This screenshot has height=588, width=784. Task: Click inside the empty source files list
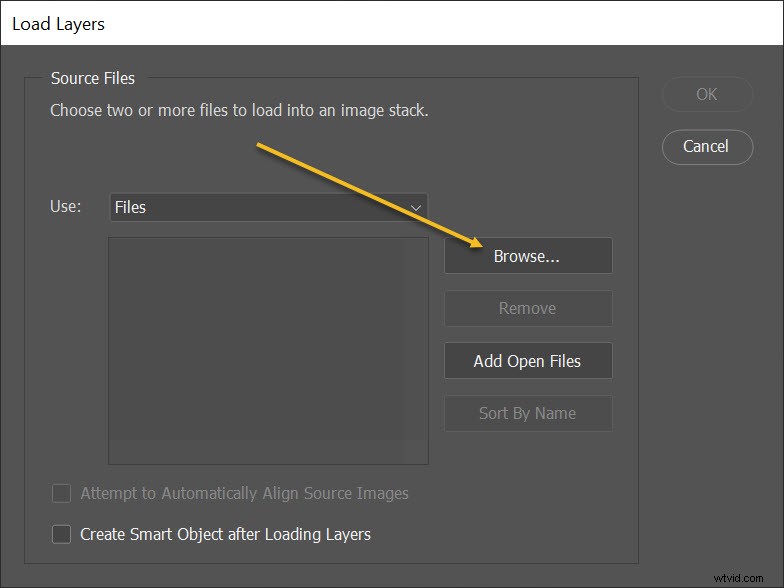[268, 350]
